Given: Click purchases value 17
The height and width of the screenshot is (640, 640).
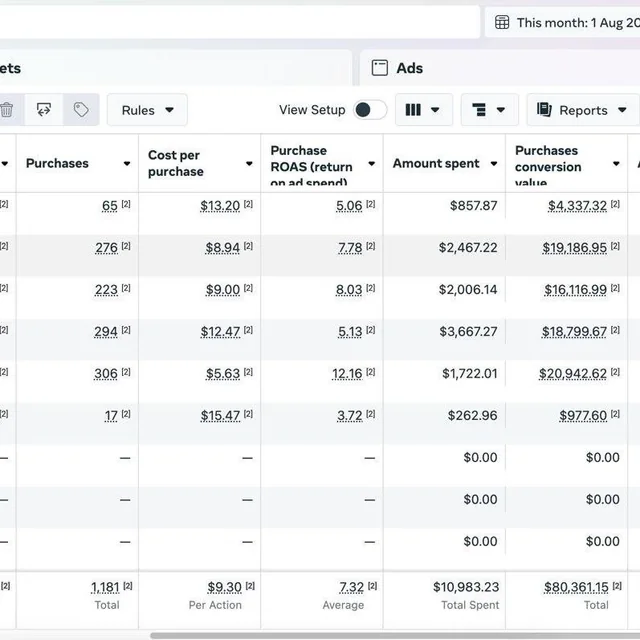Looking at the screenshot, I should (x=111, y=416).
